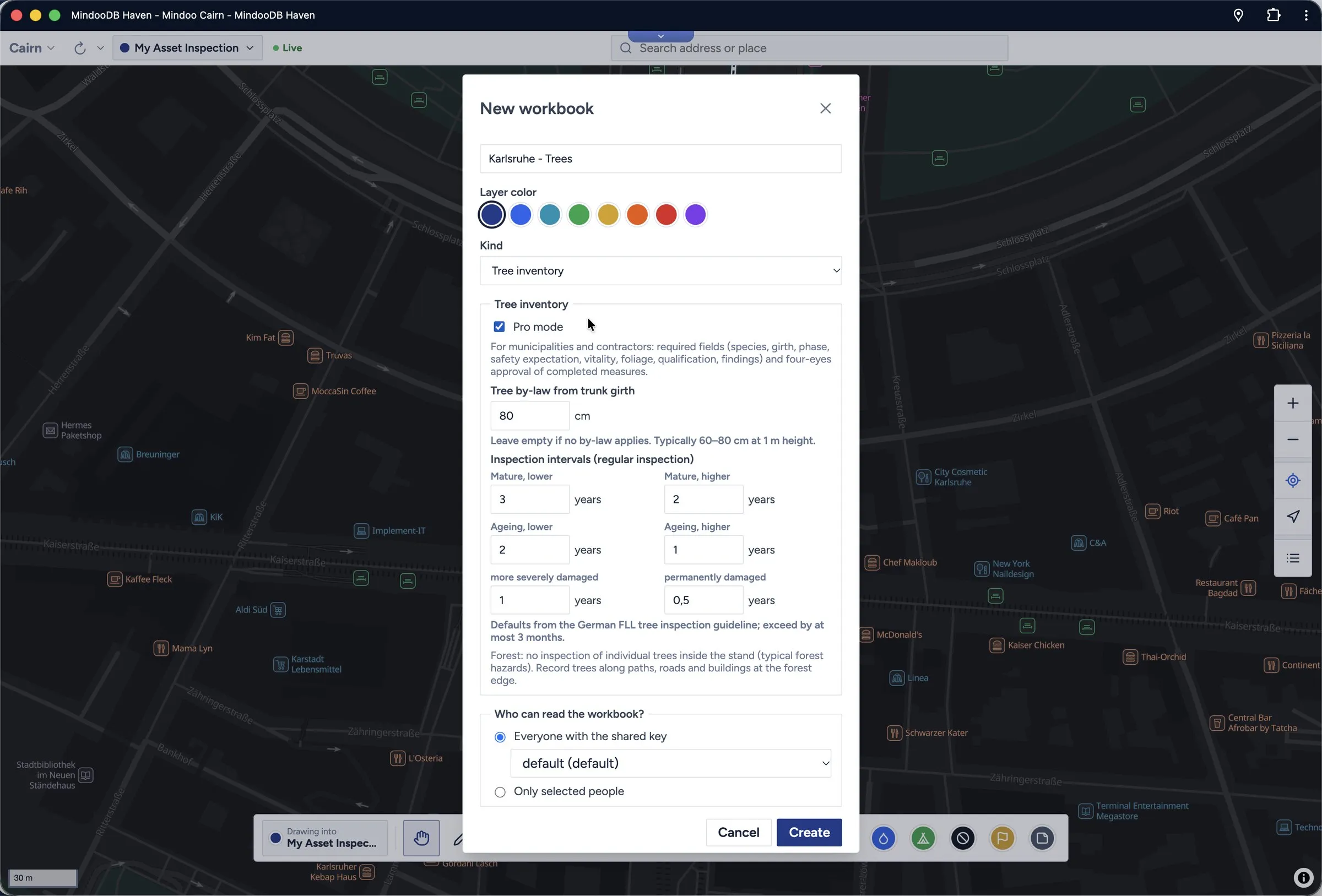Click the Kaiser Chicken map label

click(1036, 645)
